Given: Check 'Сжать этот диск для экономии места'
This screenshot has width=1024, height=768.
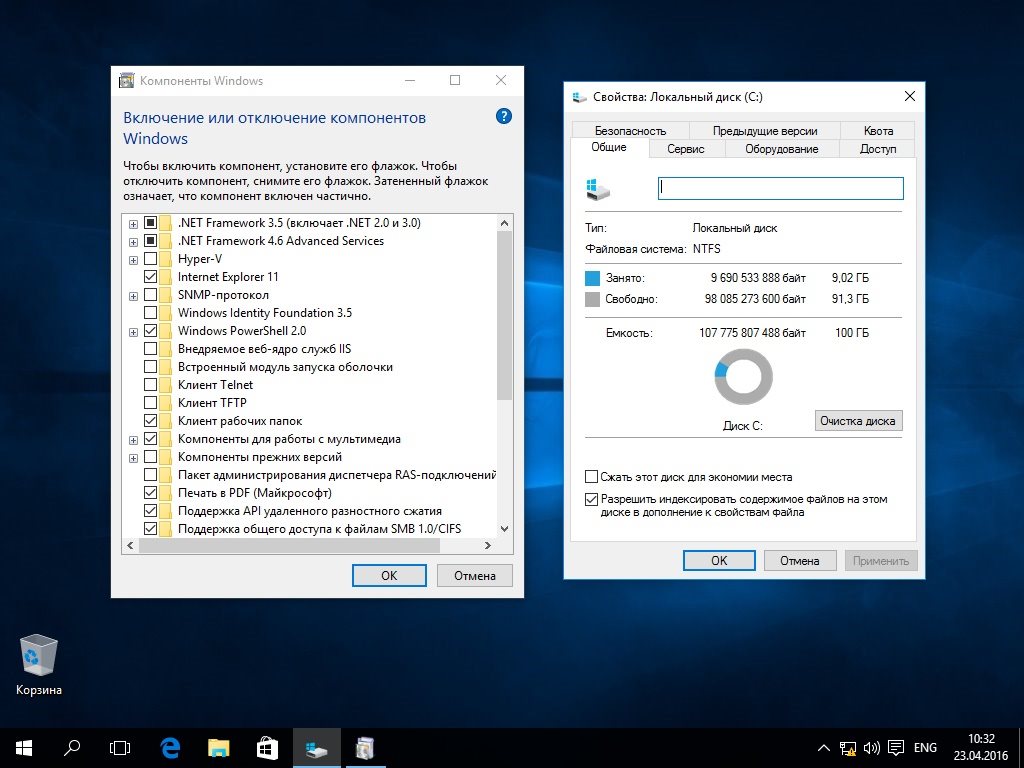Looking at the screenshot, I should 592,477.
